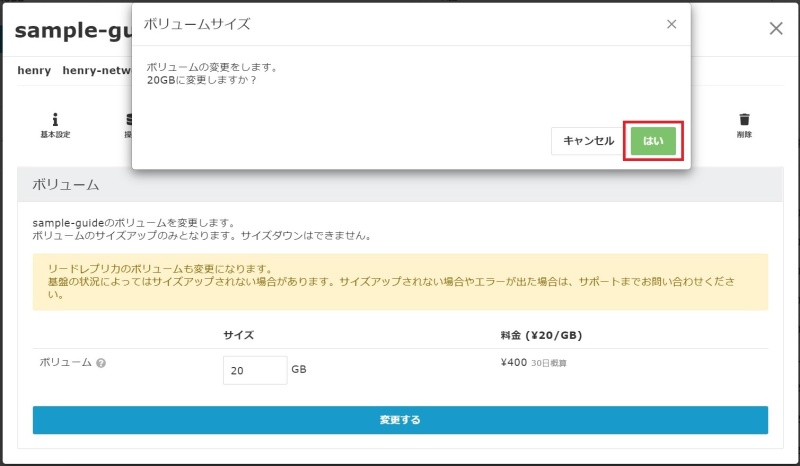
Task: Click the はい confirm button
Action: point(652,141)
